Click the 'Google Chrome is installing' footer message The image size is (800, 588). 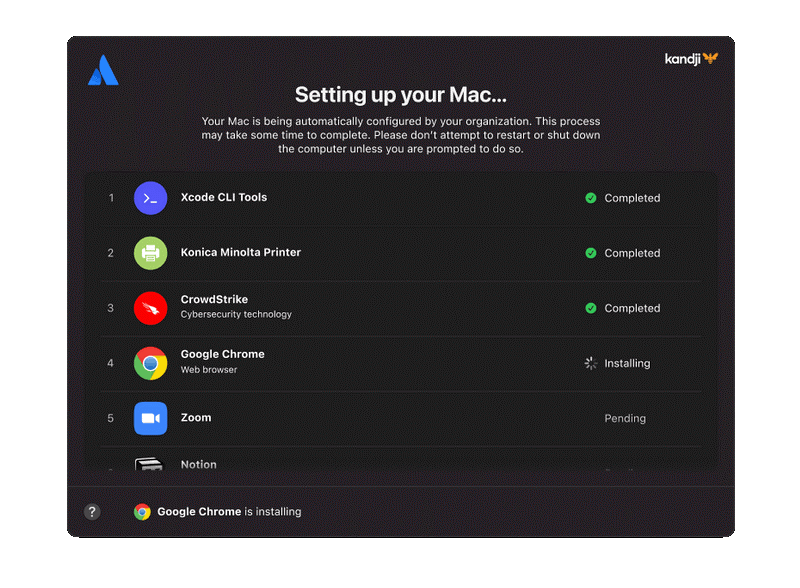(x=229, y=511)
